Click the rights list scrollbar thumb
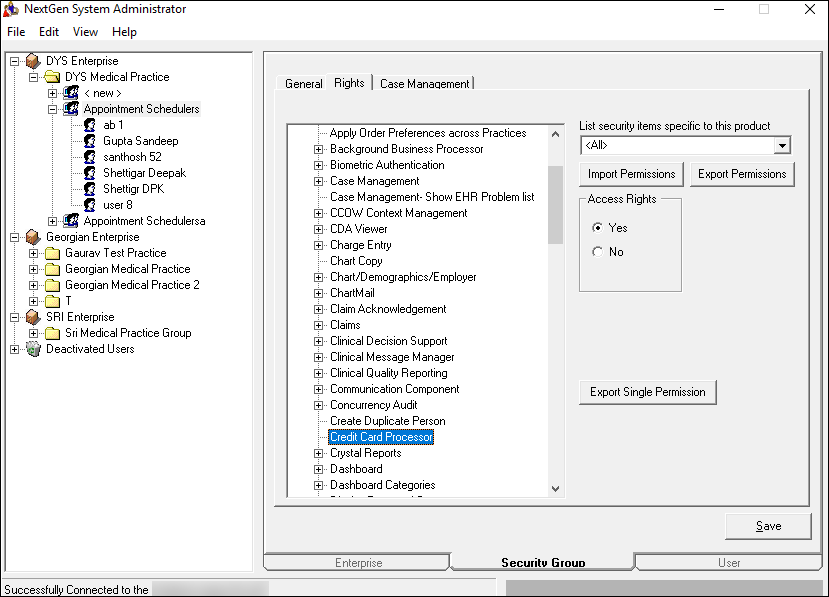829x597 pixels. pyautogui.click(x=555, y=205)
